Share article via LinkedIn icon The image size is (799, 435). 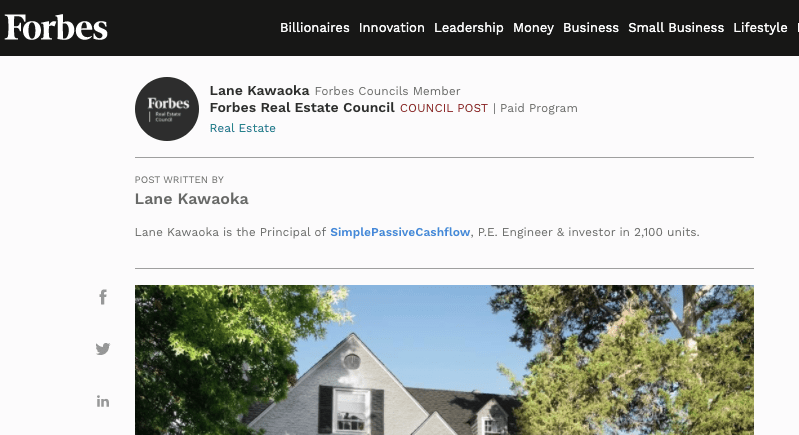pos(103,401)
